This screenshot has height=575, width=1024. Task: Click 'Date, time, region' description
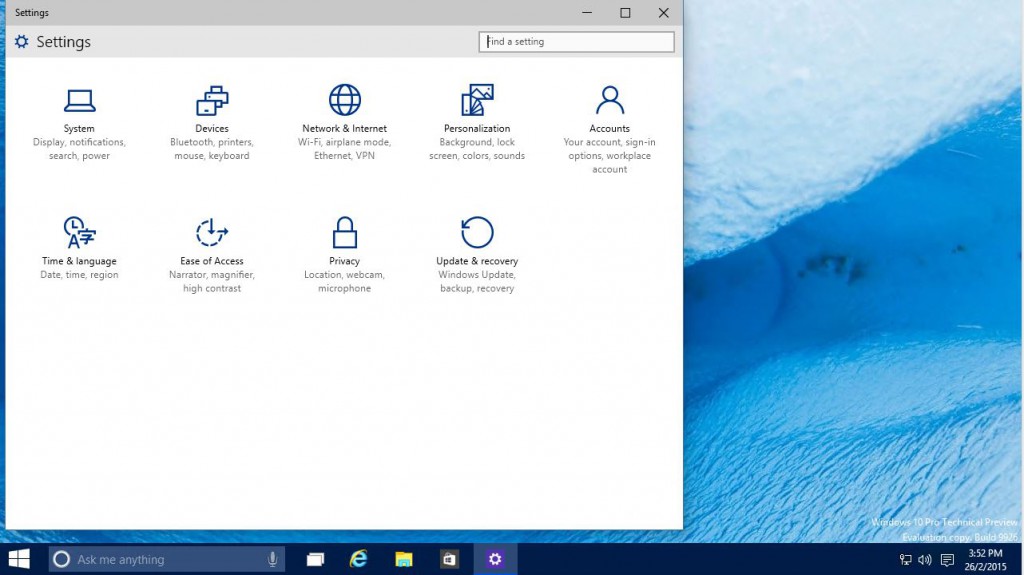coord(79,275)
